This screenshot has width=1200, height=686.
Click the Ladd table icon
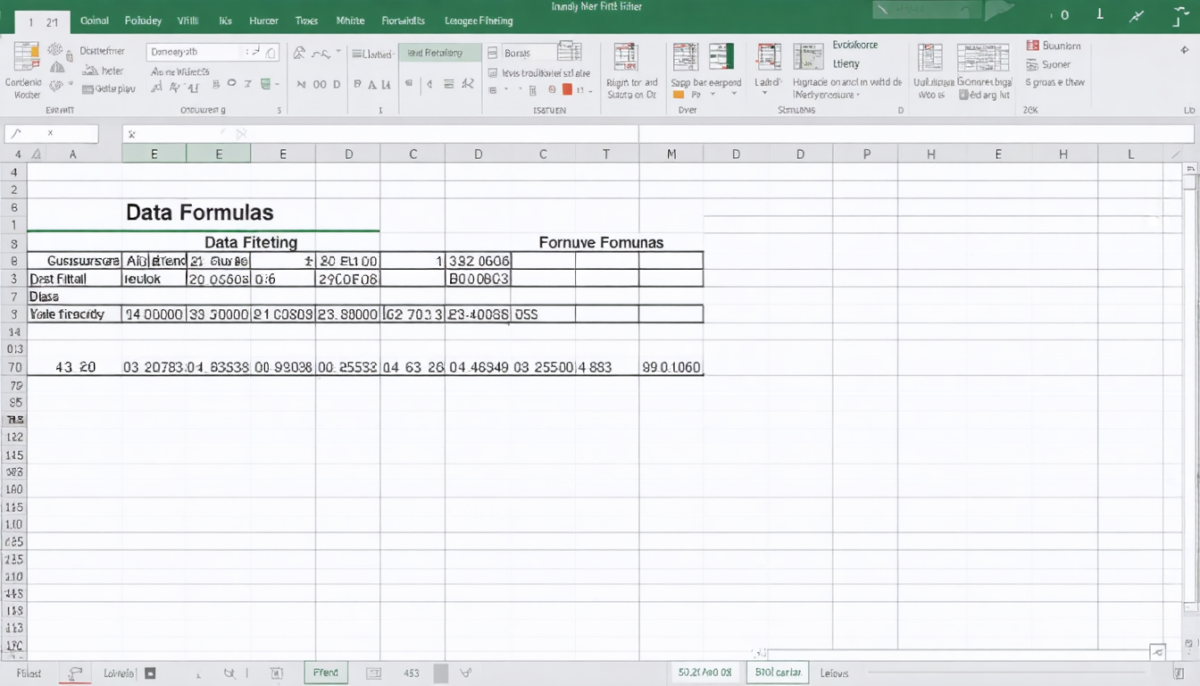tap(768, 58)
